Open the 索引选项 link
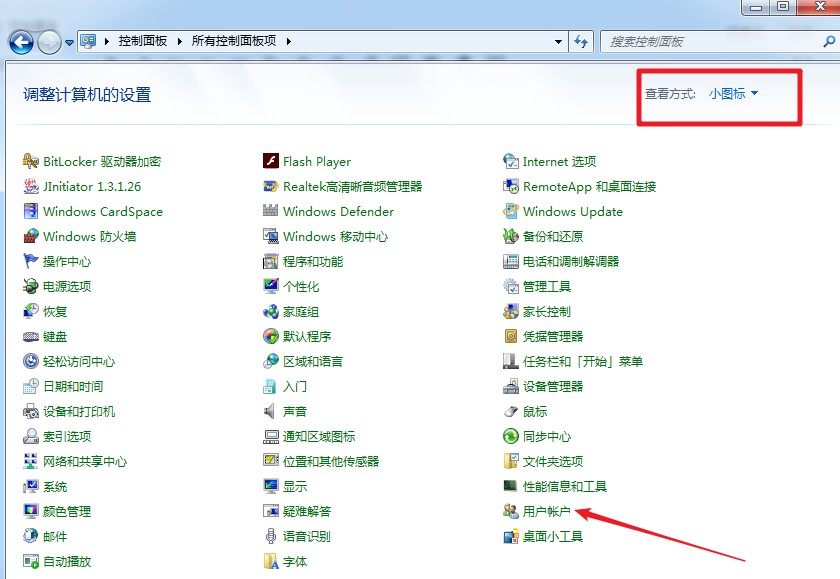Screen dimensions: 840x579 pyautogui.click(x=67, y=436)
